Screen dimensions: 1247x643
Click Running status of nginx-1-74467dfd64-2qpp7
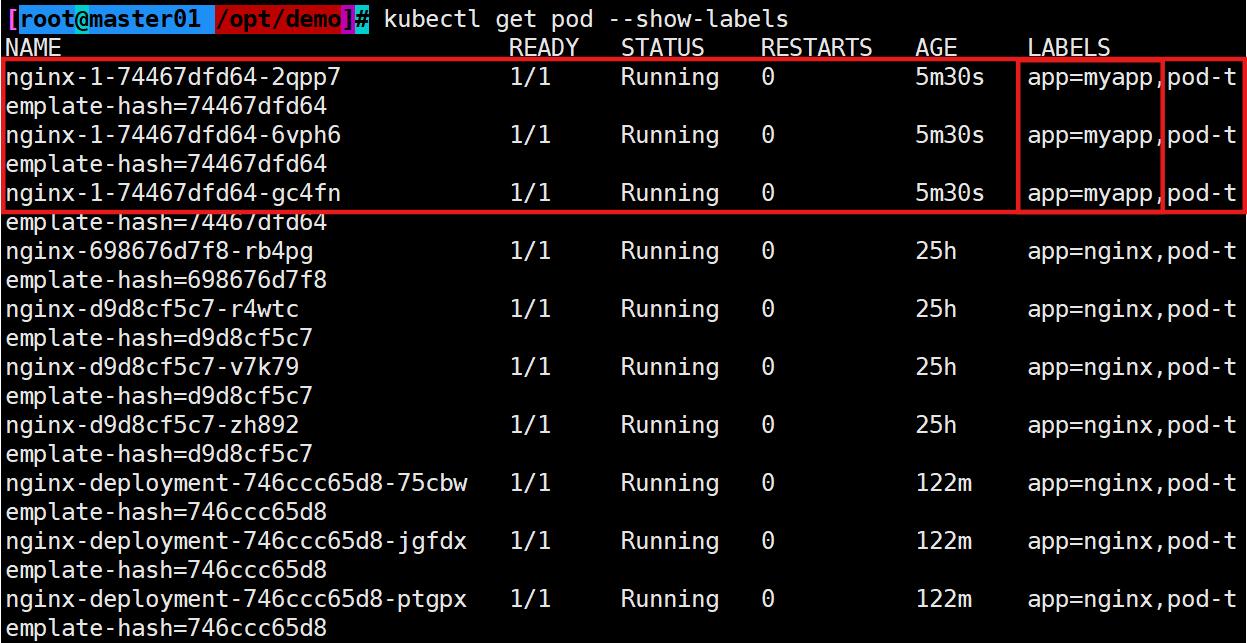coord(670,77)
